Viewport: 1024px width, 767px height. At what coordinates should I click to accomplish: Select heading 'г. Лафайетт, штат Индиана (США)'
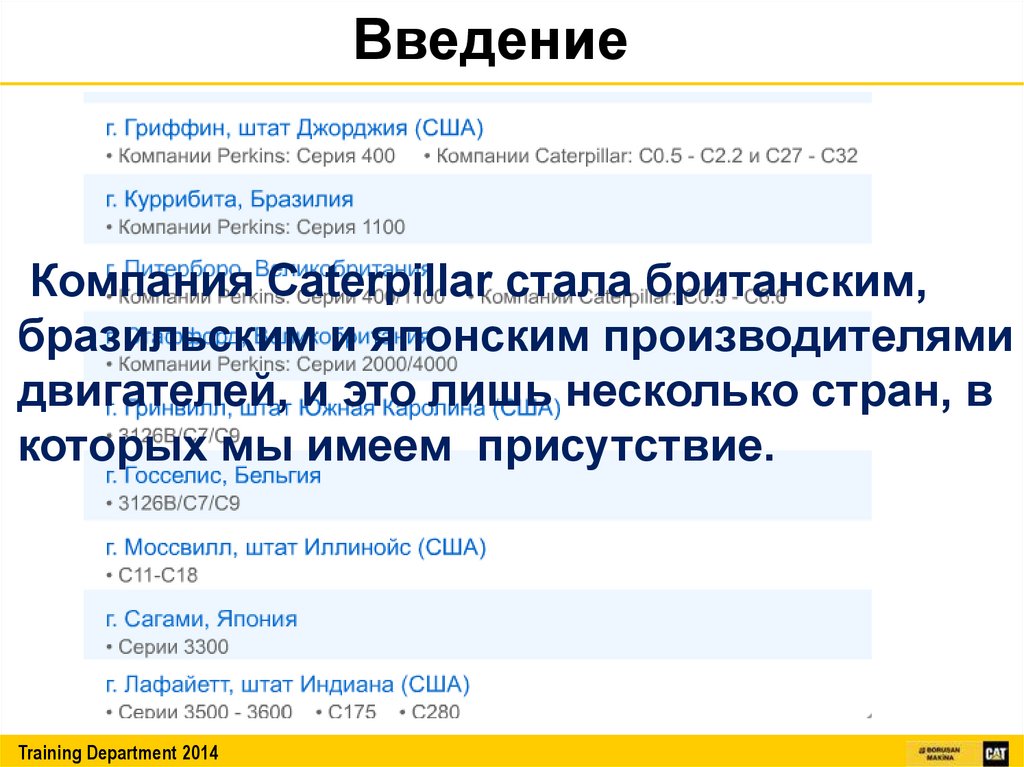[287, 684]
